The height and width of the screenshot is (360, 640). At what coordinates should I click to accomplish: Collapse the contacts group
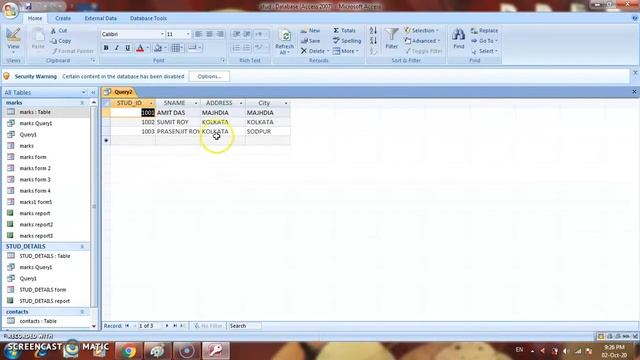click(82, 312)
